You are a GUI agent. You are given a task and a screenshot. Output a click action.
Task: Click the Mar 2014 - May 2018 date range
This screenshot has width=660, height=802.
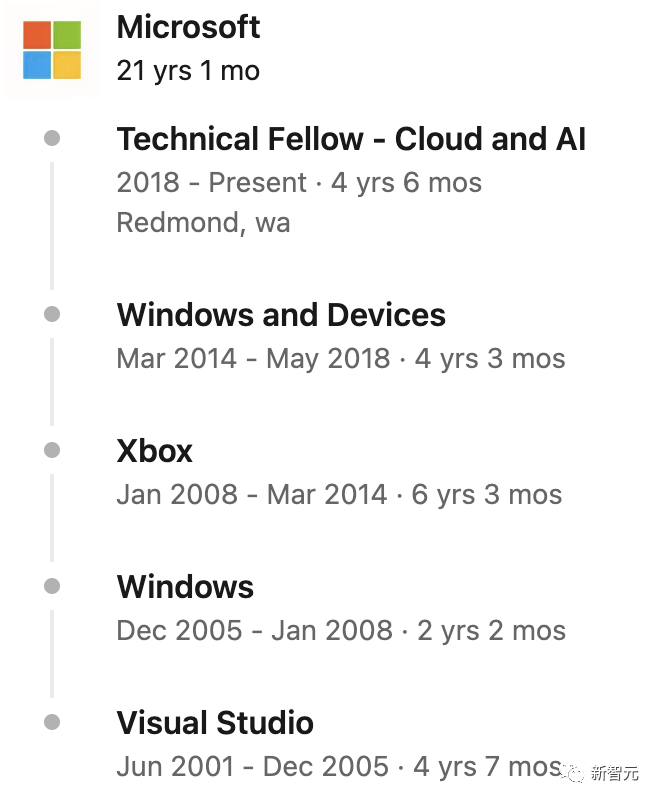click(253, 358)
